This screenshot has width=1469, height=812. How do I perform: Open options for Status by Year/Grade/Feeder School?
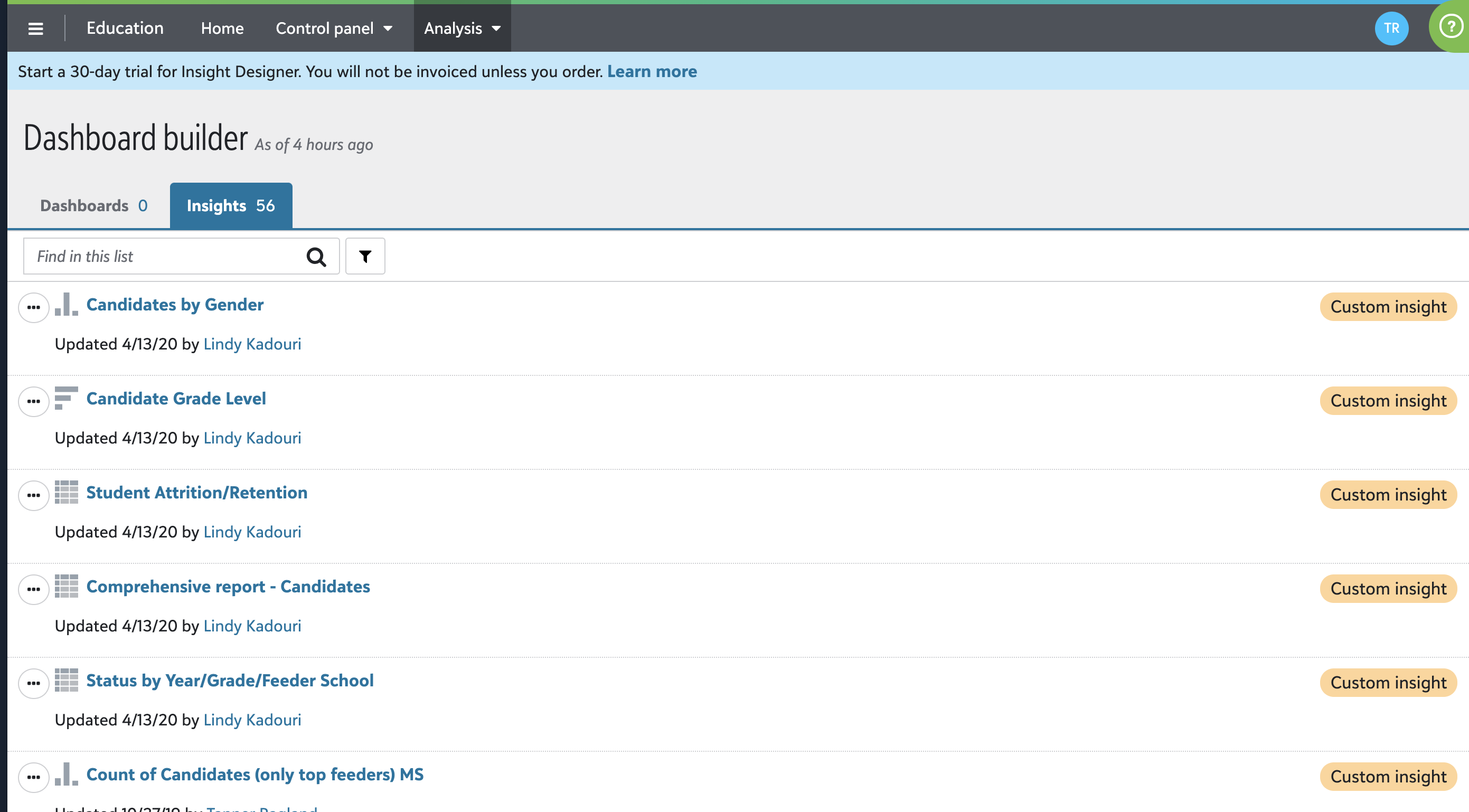[x=33, y=683]
